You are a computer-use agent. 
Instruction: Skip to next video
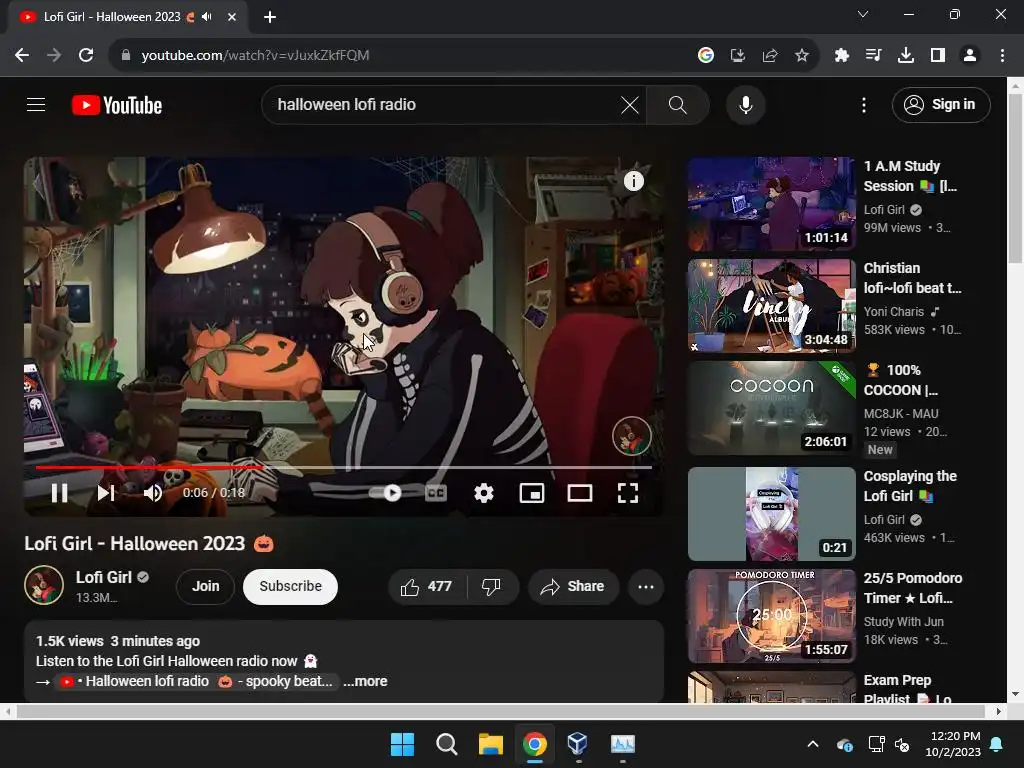pyautogui.click(x=106, y=492)
